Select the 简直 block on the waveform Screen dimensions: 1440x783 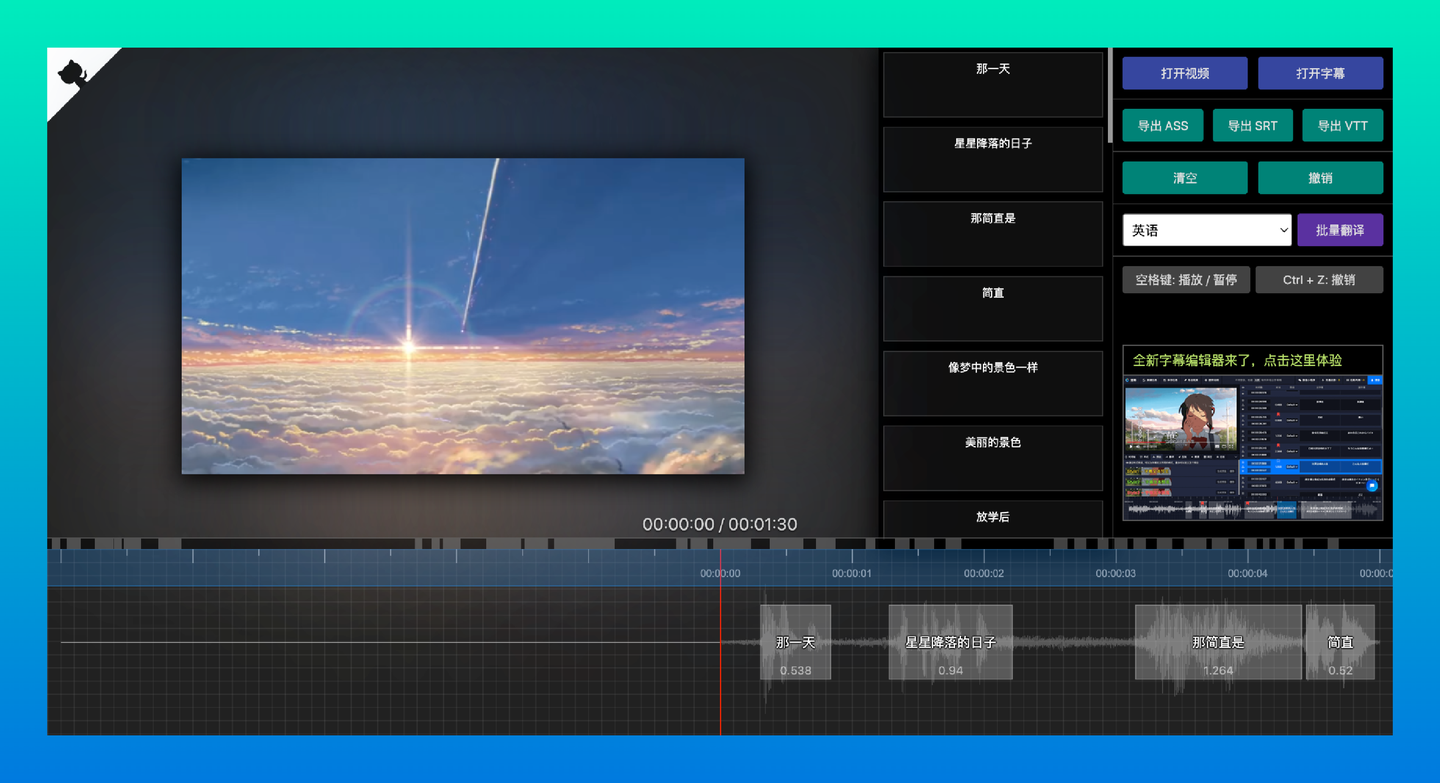pos(1340,642)
